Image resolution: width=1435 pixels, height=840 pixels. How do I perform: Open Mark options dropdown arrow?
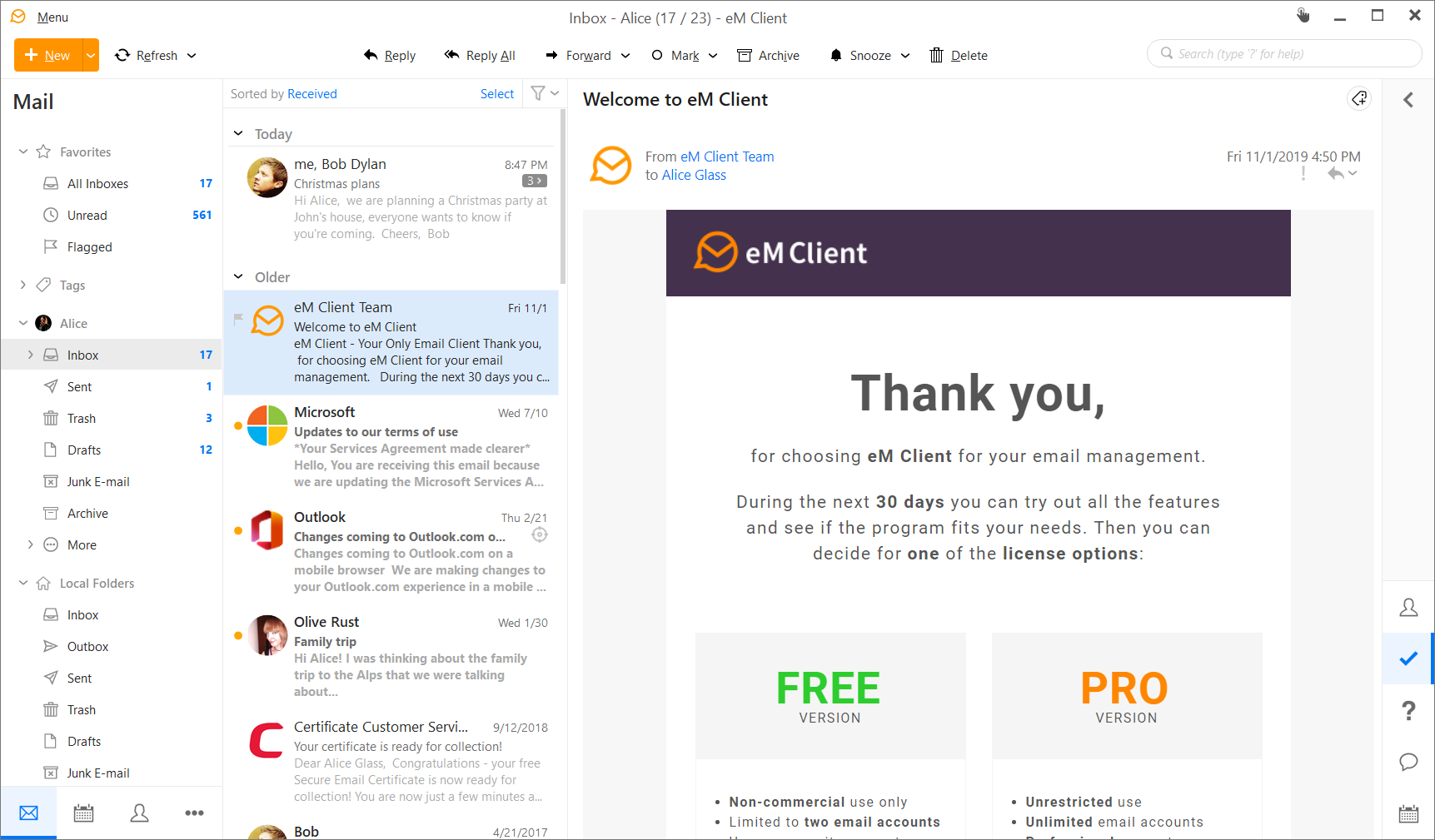click(x=713, y=55)
